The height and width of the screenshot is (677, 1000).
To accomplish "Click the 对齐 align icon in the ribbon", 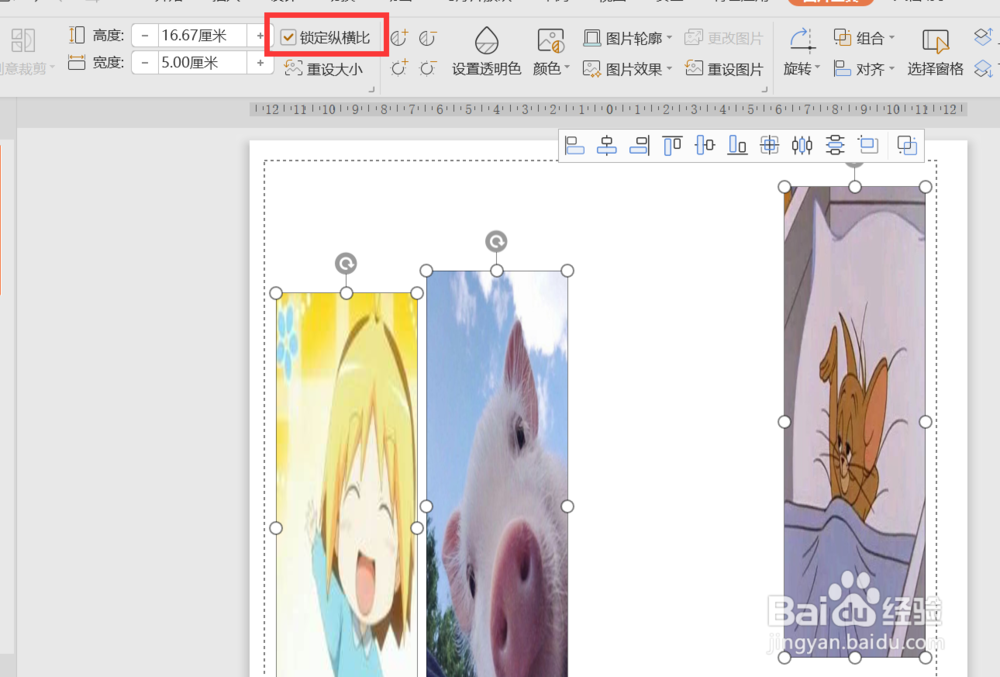I will (x=842, y=68).
